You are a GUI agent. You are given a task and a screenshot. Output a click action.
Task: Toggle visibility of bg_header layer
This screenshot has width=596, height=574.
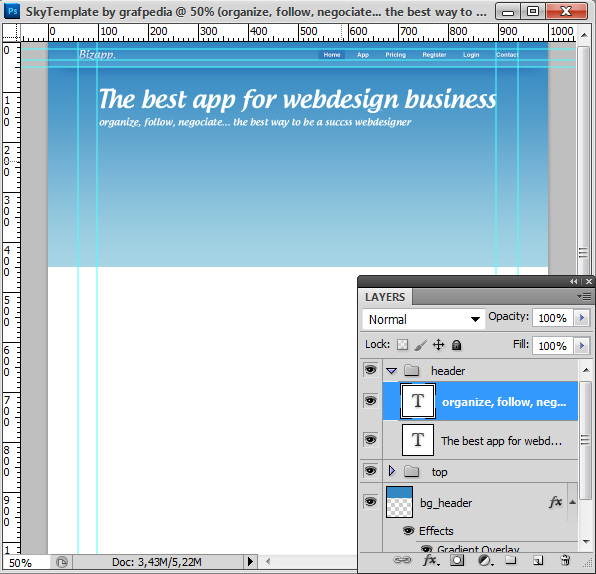(x=371, y=502)
